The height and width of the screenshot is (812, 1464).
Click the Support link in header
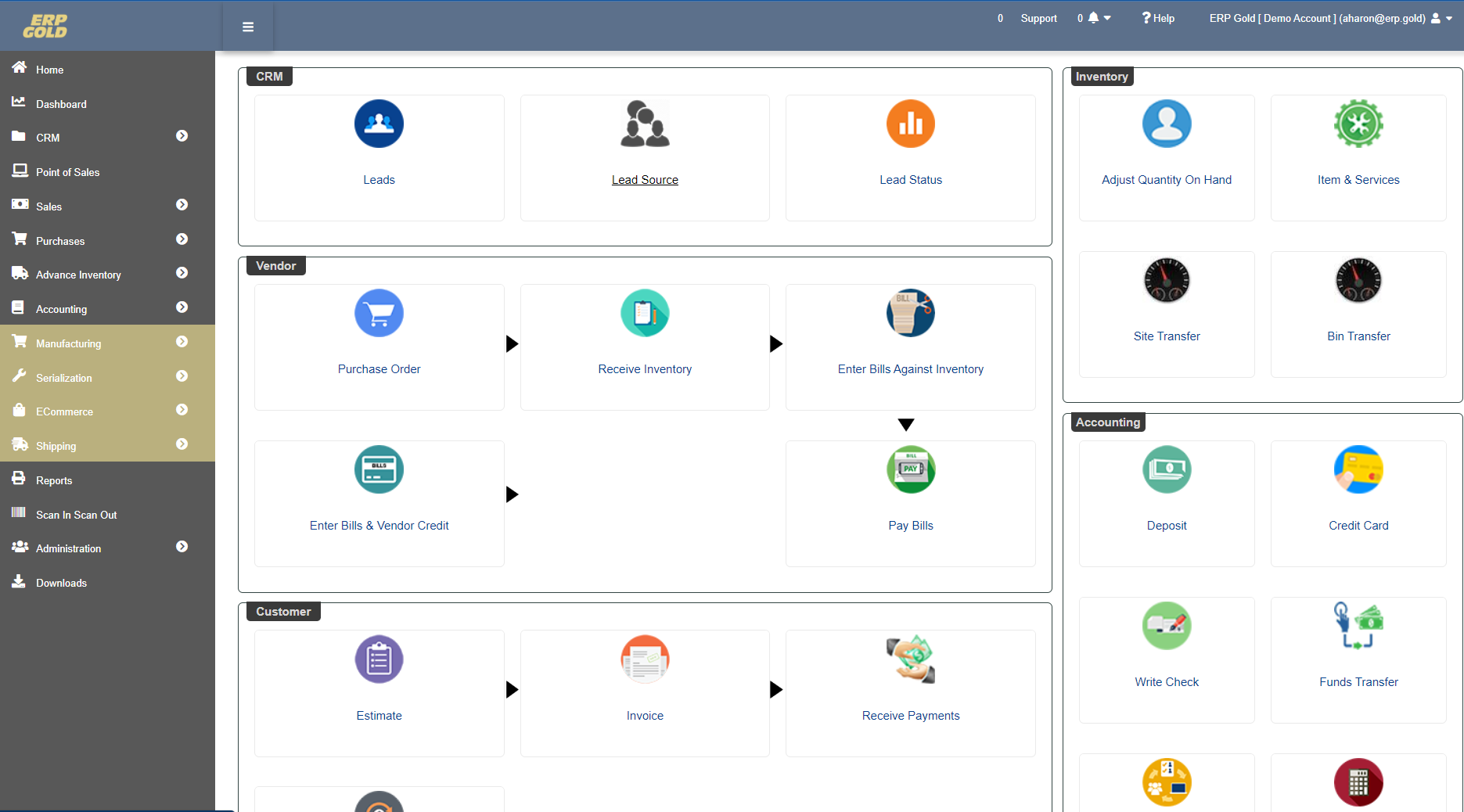pos(1038,18)
